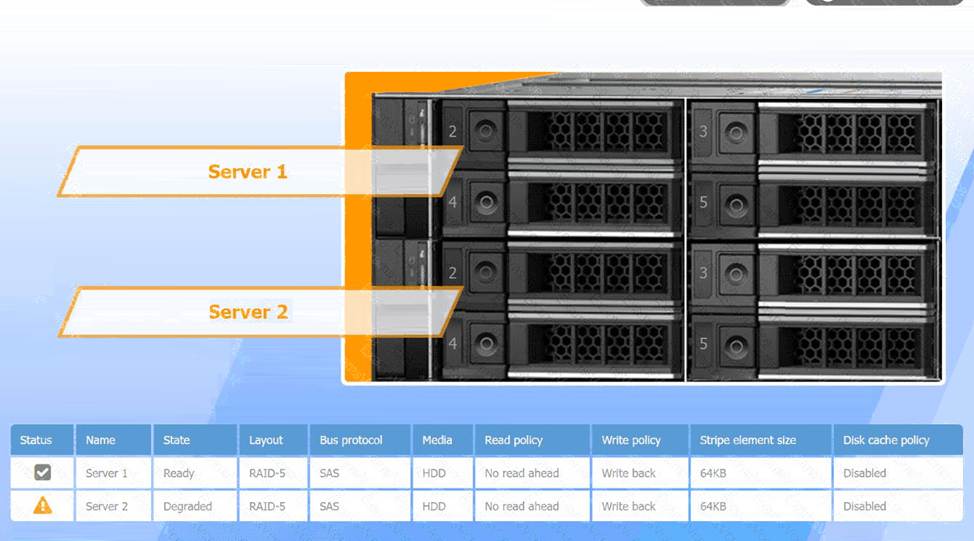Select the State column header
Screen dimensions: 974x541
point(177,440)
